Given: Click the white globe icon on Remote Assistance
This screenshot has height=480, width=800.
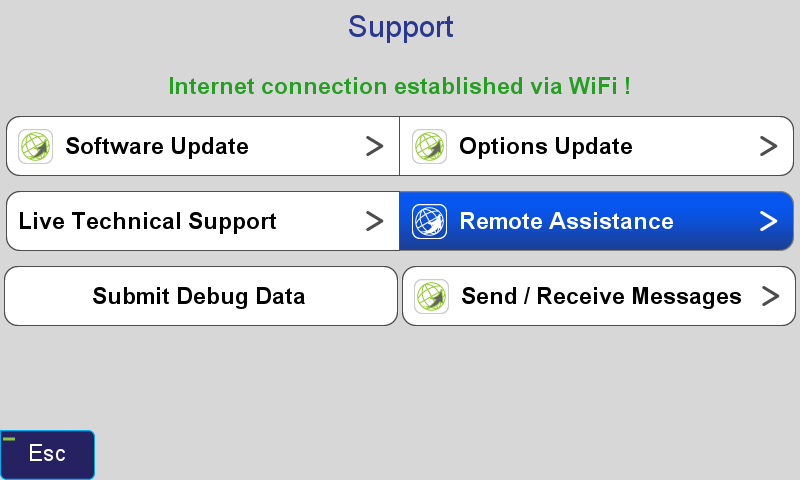Looking at the screenshot, I should (430, 221).
